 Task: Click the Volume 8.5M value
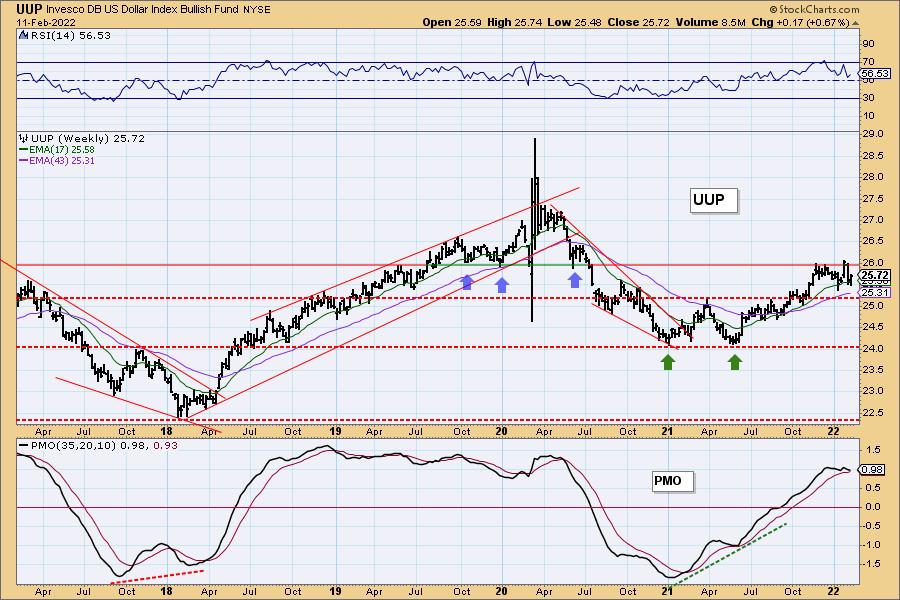click(x=710, y=22)
